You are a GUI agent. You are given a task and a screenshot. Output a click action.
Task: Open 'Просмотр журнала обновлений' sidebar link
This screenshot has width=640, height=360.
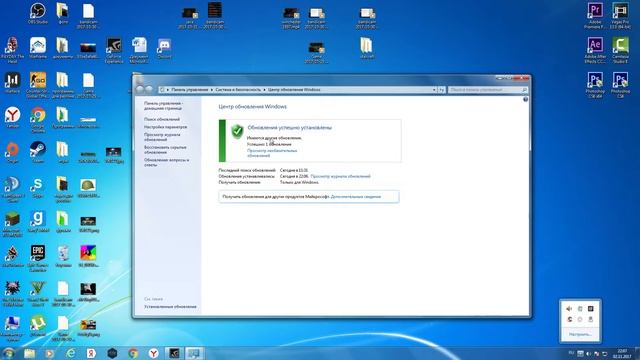(x=162, y=137)
